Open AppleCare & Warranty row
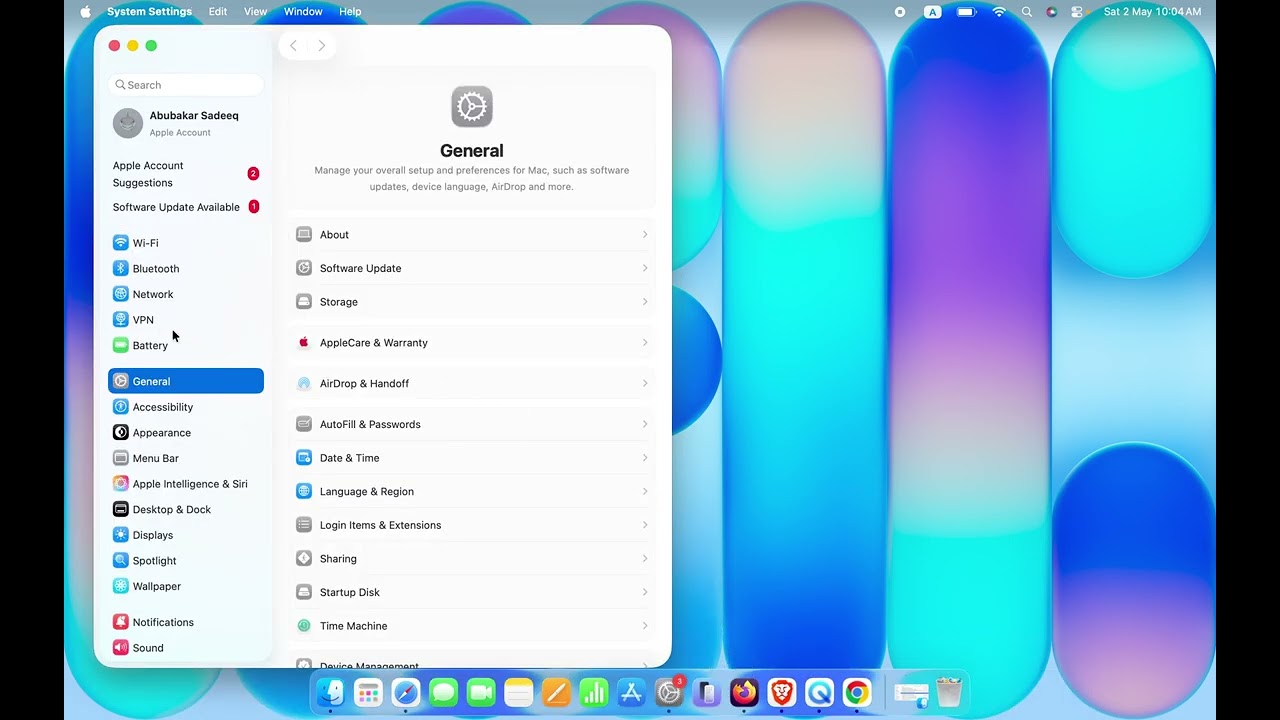Viewport: 1280px width, 720px height. coord(472,343)
